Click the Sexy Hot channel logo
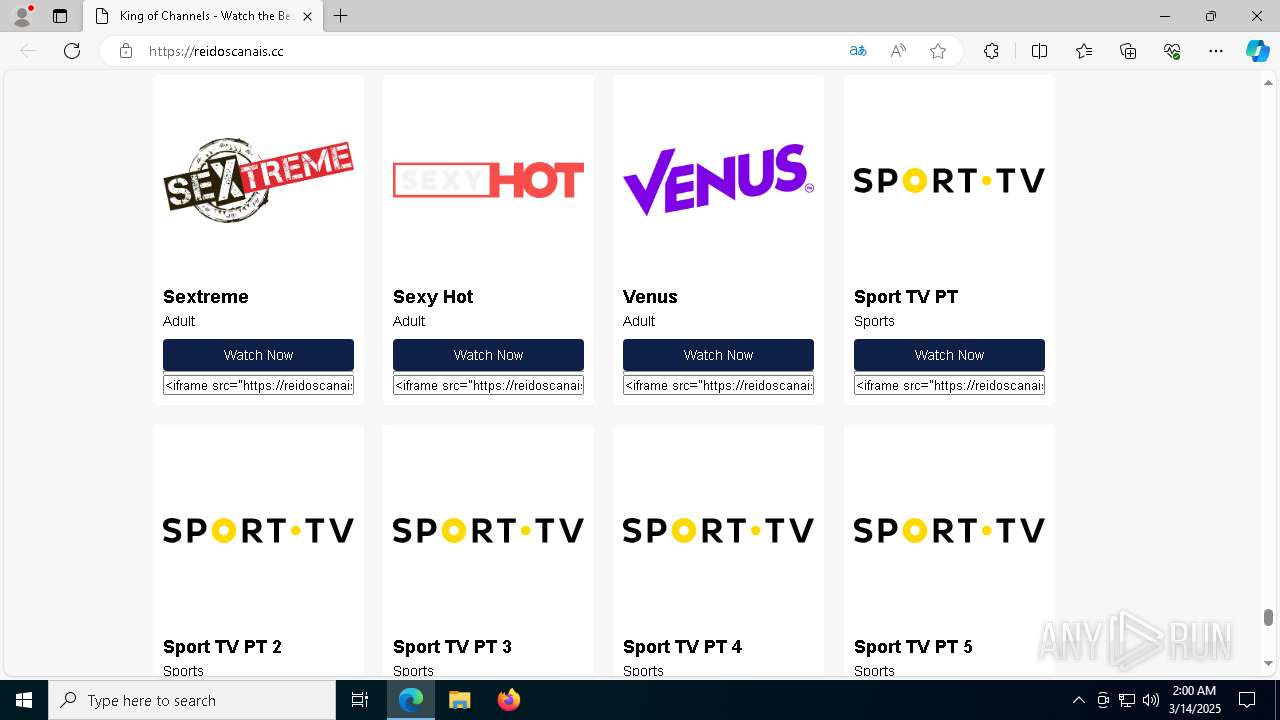The image size is (1280, 720). (488, 180)
